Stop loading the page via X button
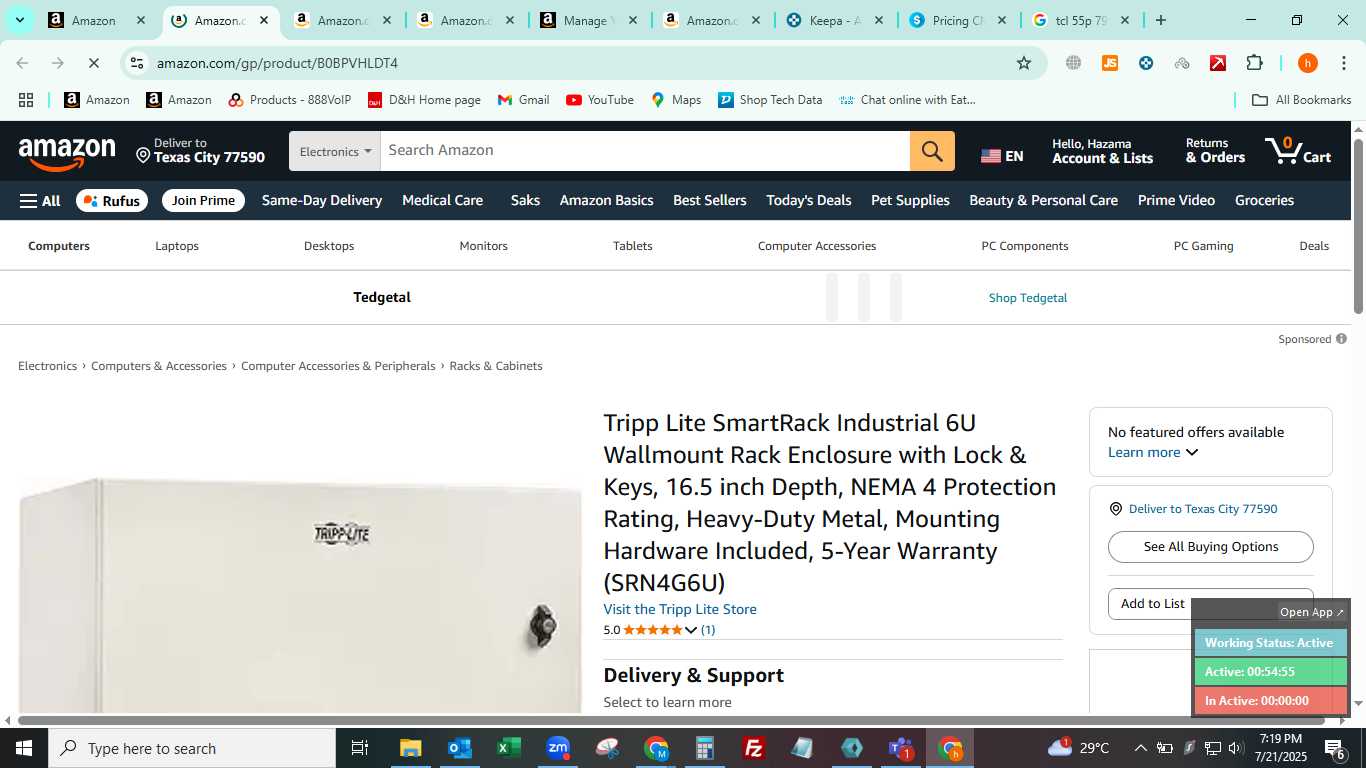1366x768 pixels. 93,63
